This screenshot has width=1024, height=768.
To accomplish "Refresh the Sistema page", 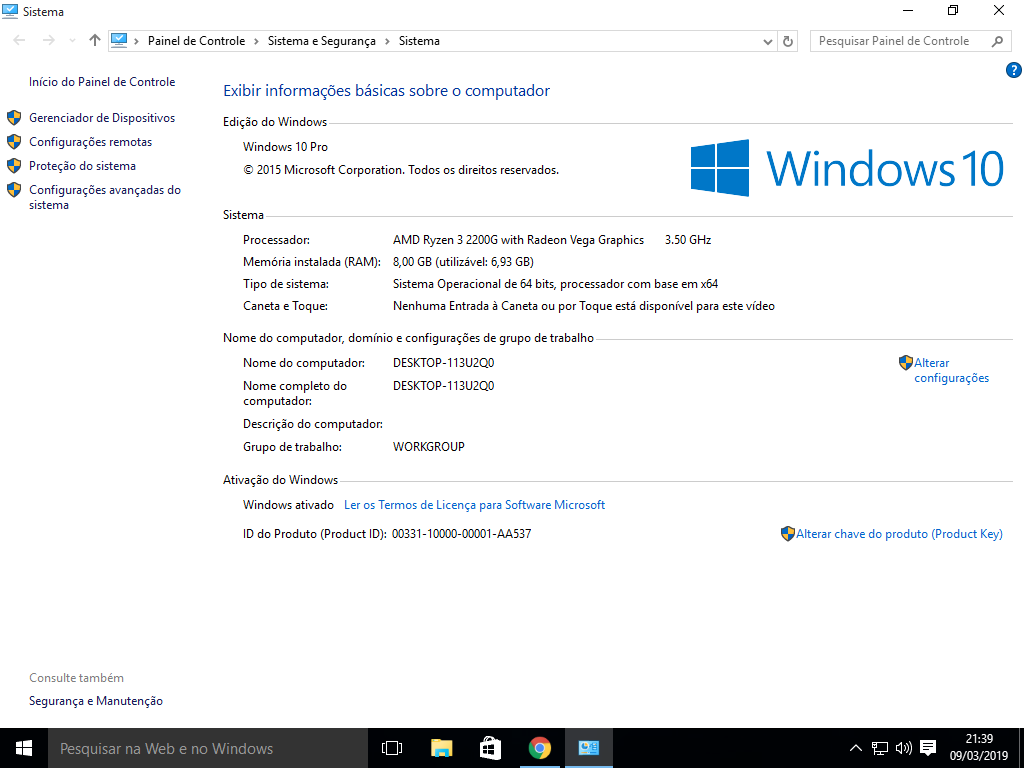I will click(x=788, y=41).
